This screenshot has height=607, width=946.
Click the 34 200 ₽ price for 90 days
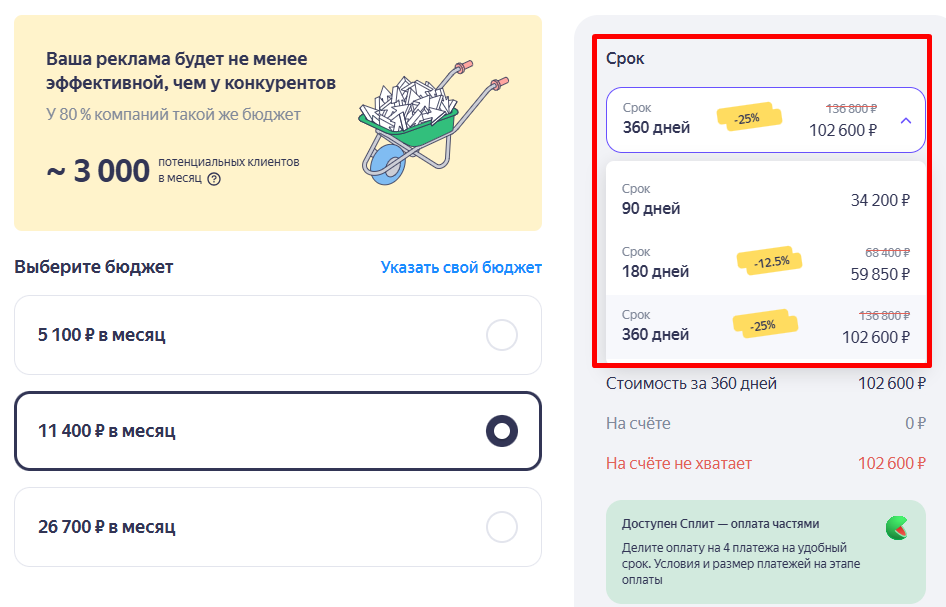coord(880,200)
